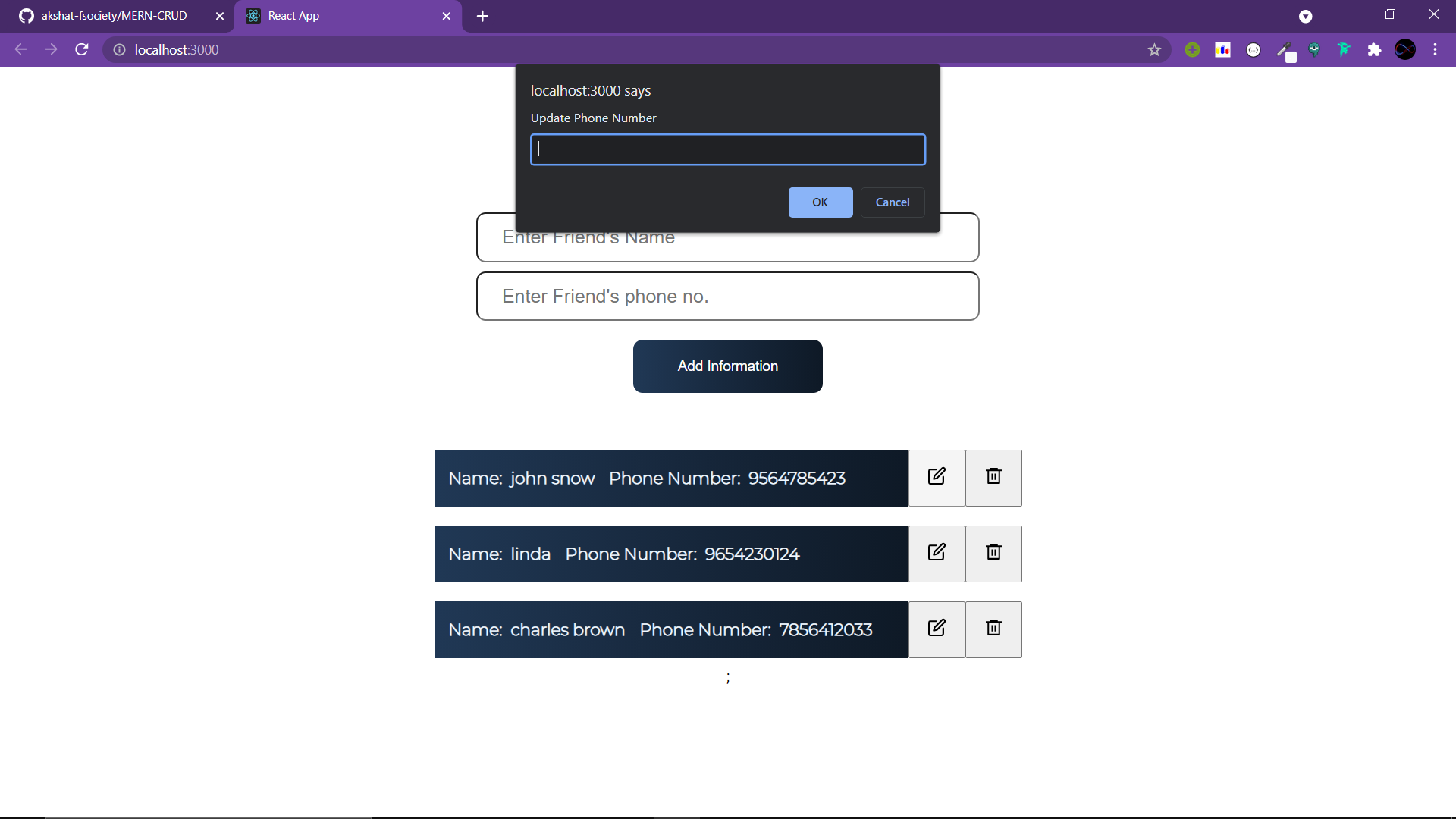This screenshot has height=819, width=1456.
Task: Switch to akshat-fsociety/MERN-CRUD tab
Action: 114,16
